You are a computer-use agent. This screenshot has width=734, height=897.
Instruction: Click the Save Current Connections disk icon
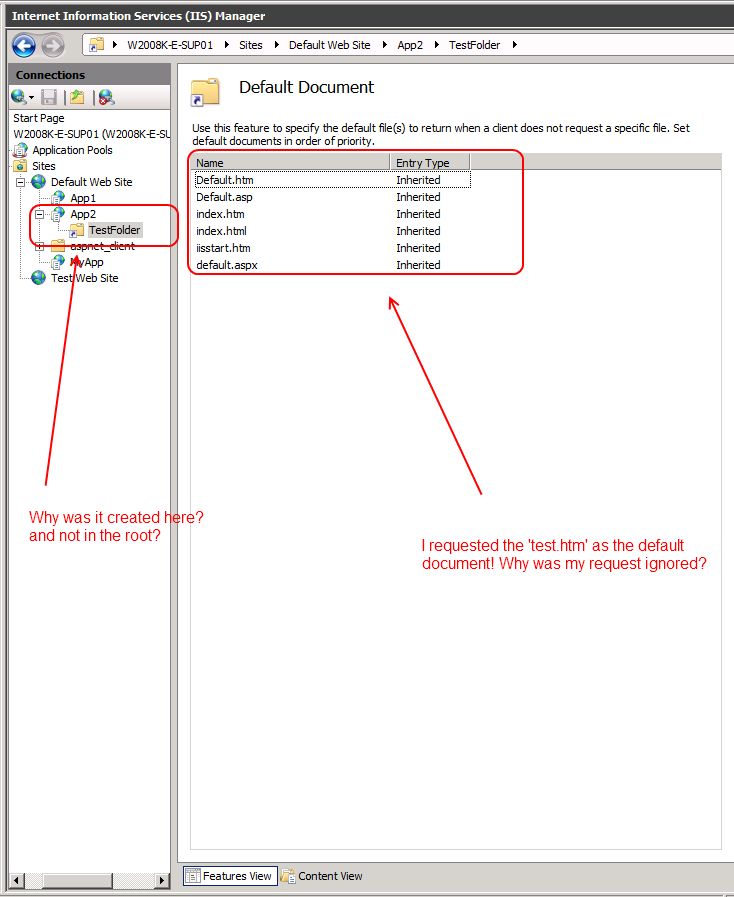[49, 97]
